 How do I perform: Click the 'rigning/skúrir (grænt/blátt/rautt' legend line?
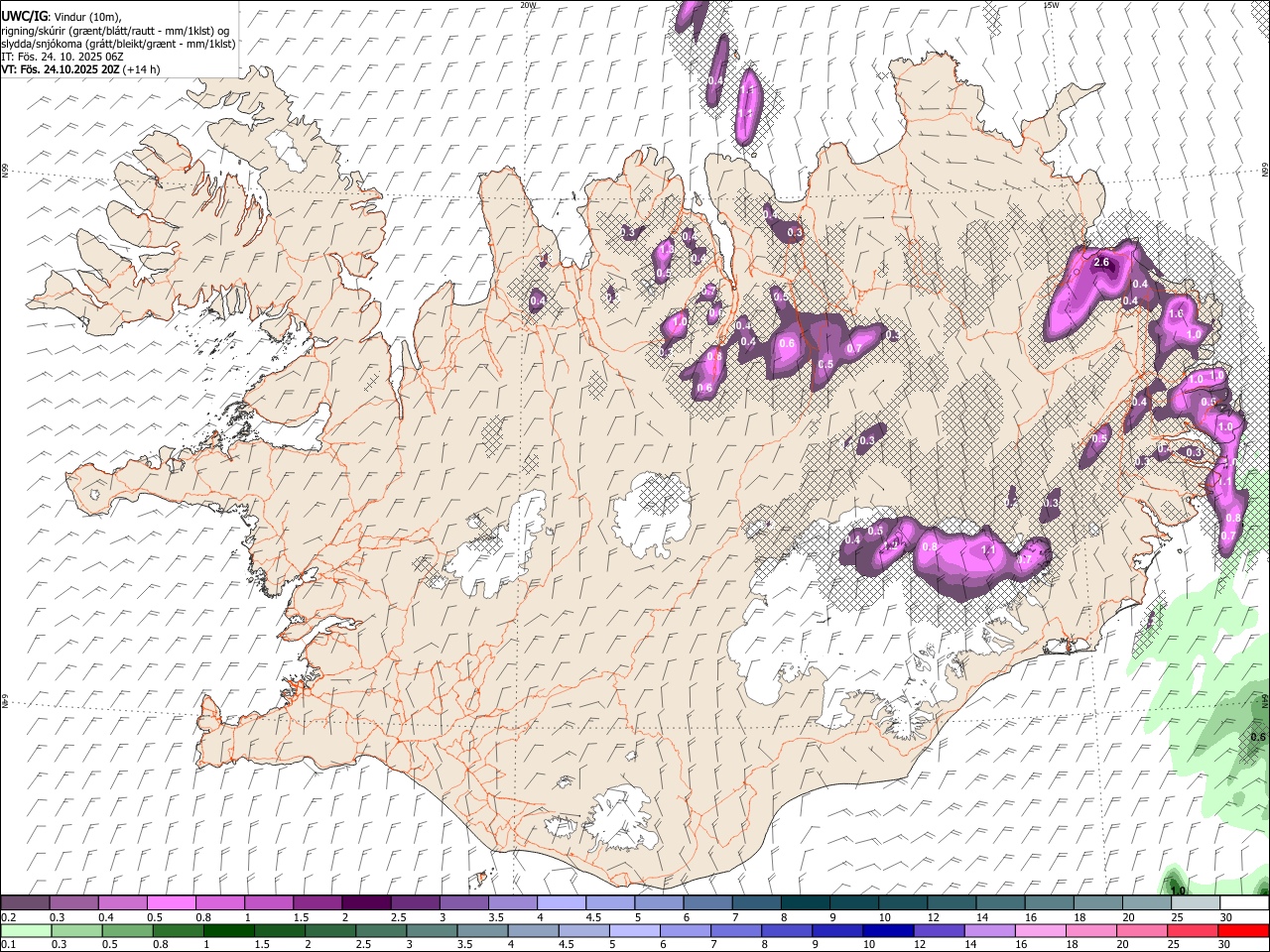point(115,30)
